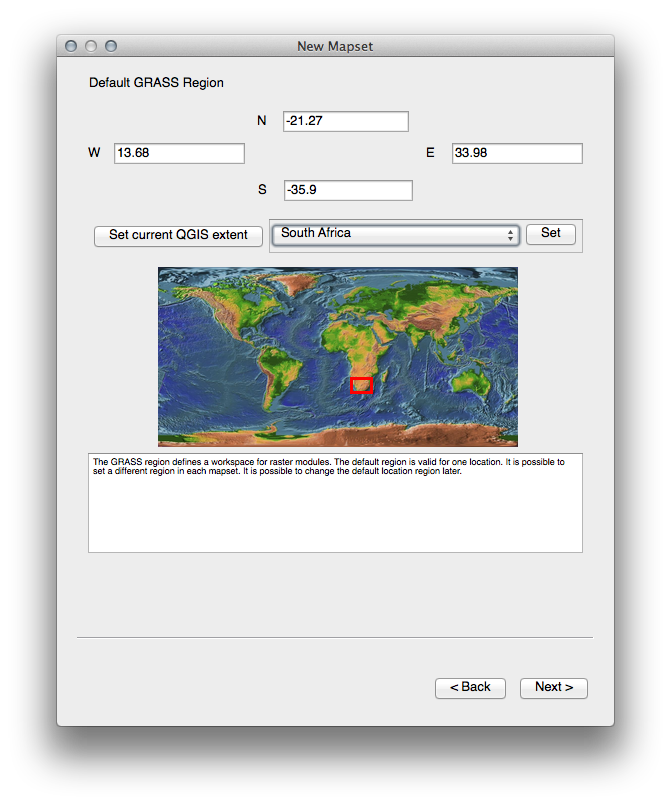Viewport: 671px width, 805px height.
Task: Click the E label beside the east field
Action: point(430,153)
